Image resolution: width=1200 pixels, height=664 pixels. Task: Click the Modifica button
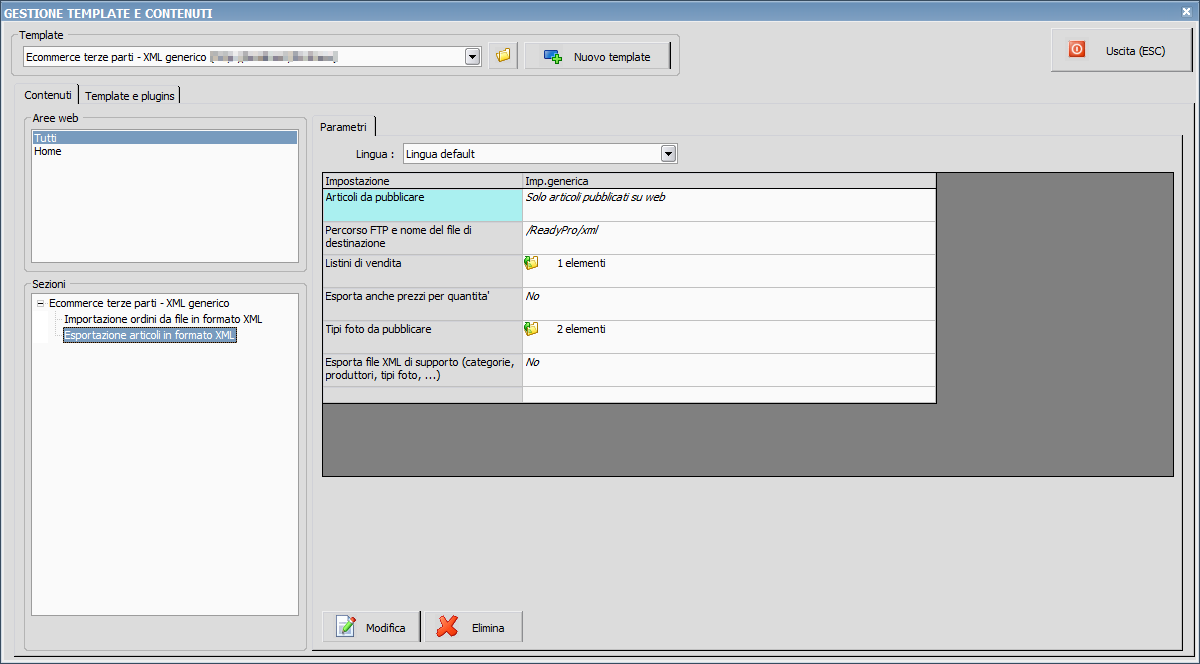[x=371, y=627]
